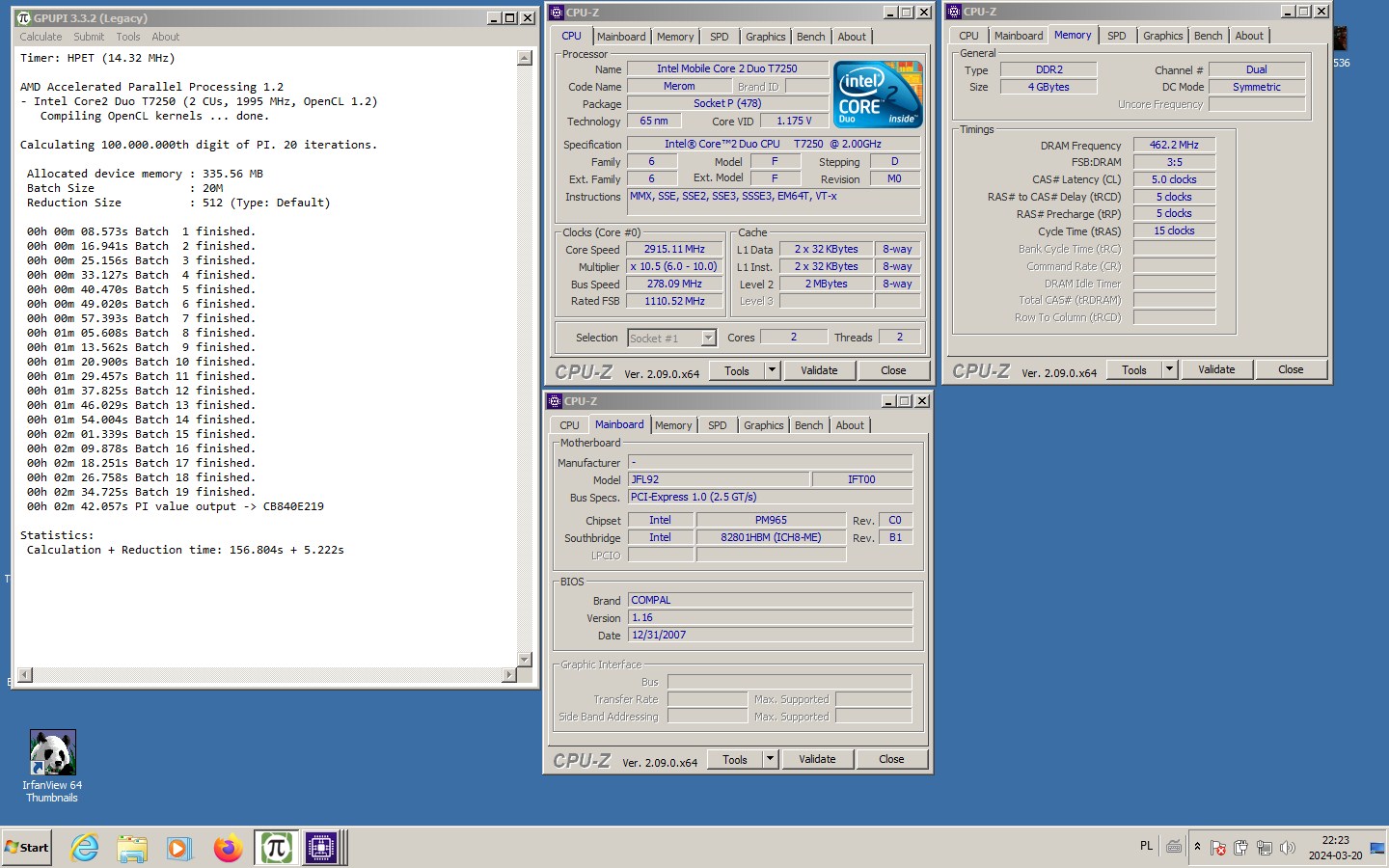Click CPU-Z icon in Mainboard window title bar

(x=555, y=401)
